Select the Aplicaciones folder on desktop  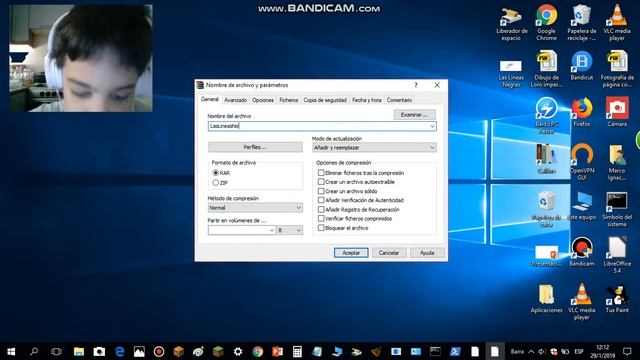point(547,299)
